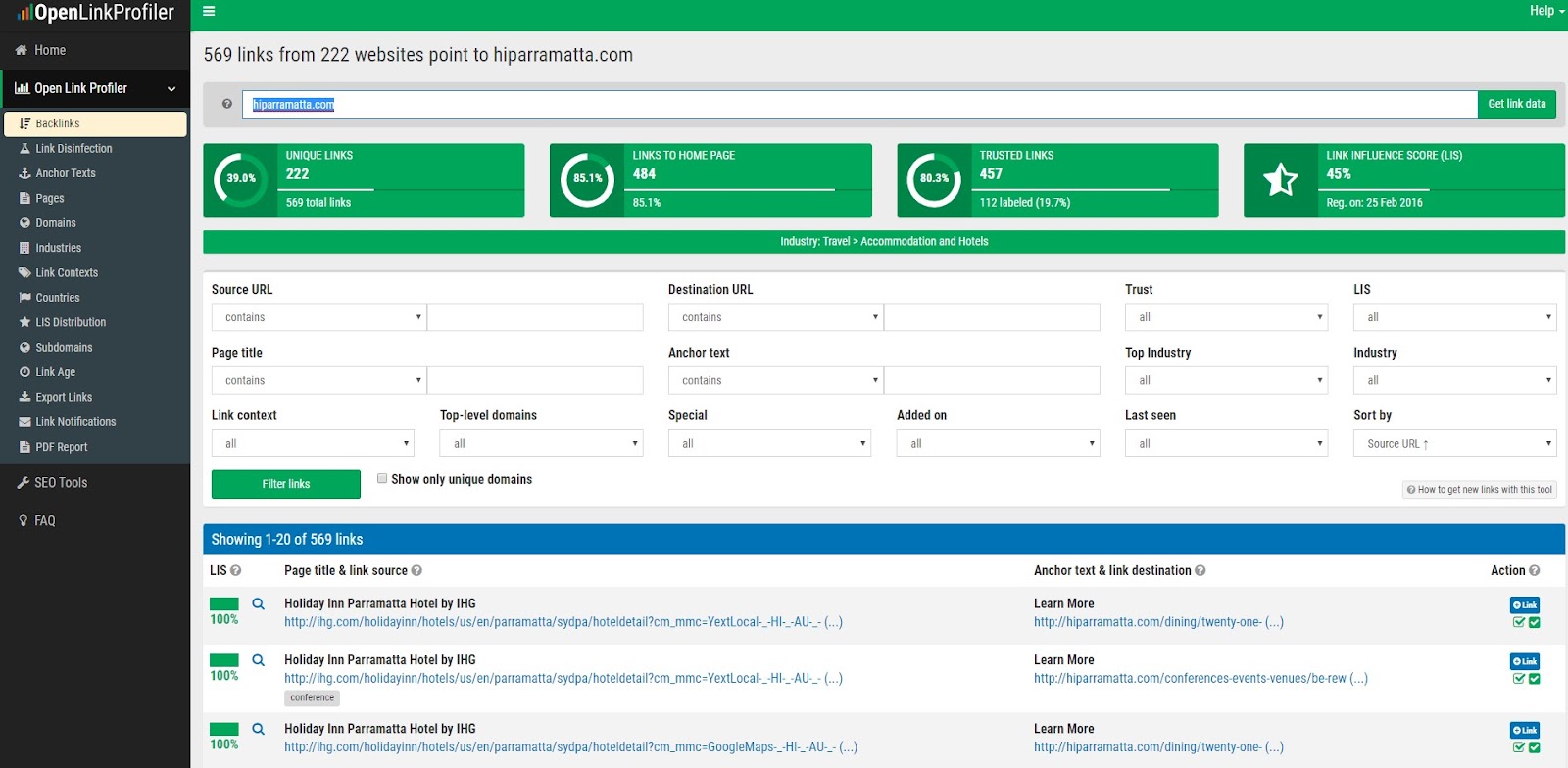Open Link Disinfection tool

[73, 149]
